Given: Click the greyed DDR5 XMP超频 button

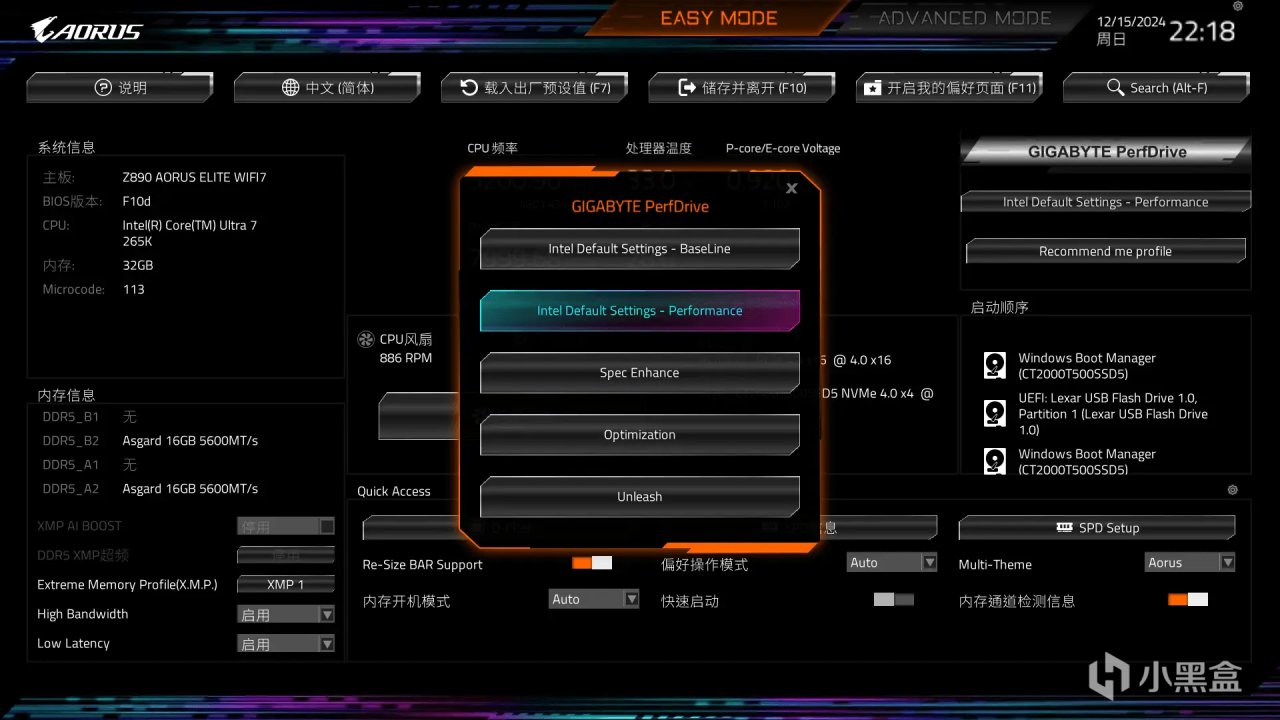Looking at the screenshot, I should point(286,555).
